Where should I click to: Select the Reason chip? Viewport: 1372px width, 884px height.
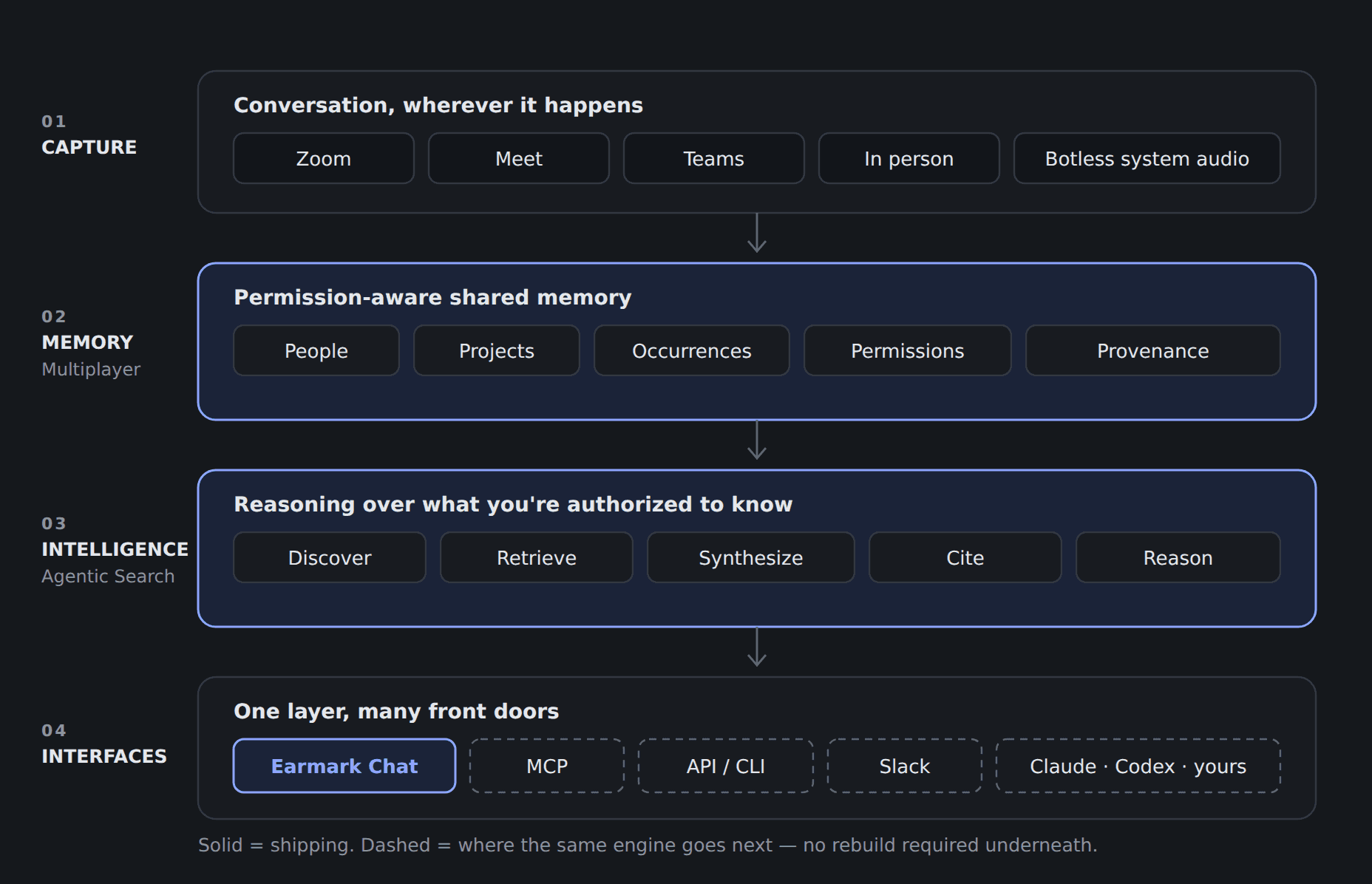click(x=1178, y=557)
